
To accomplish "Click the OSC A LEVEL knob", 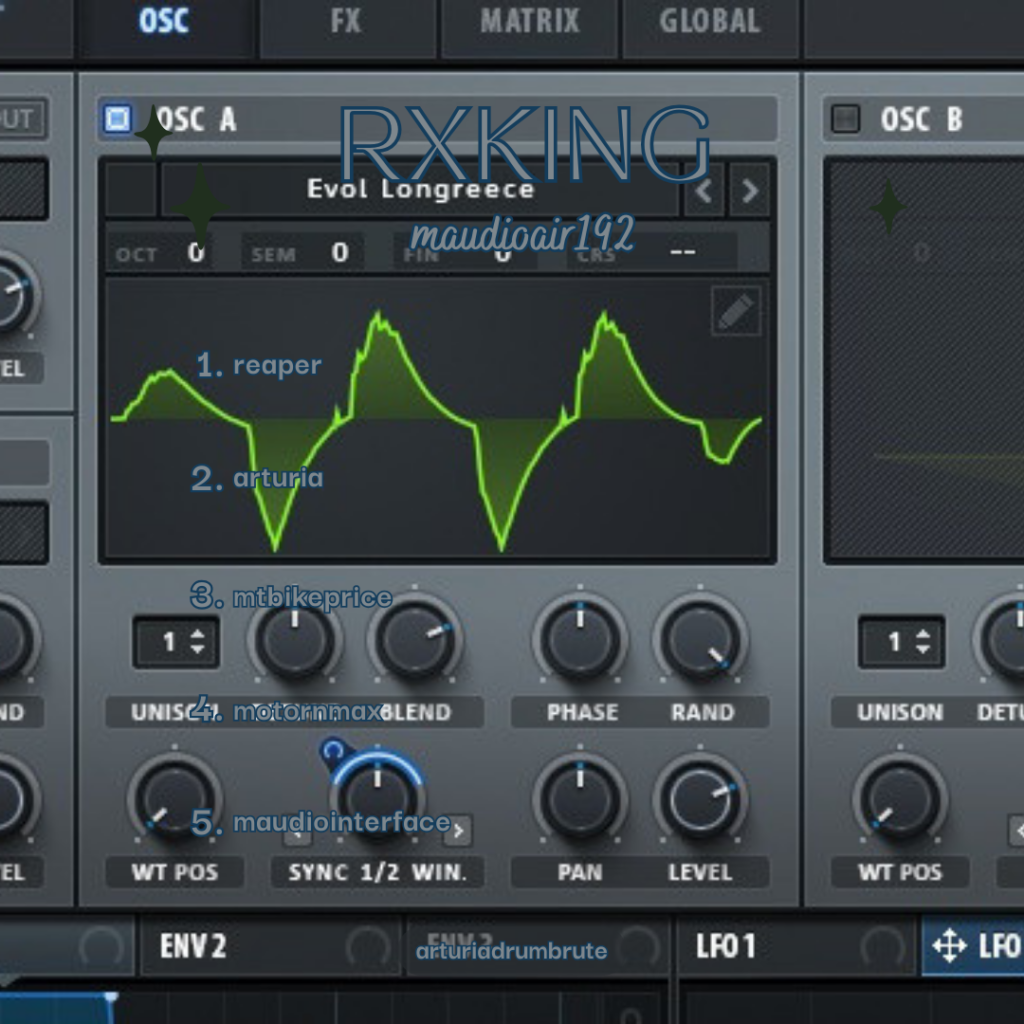I will (x=700, y=799).
